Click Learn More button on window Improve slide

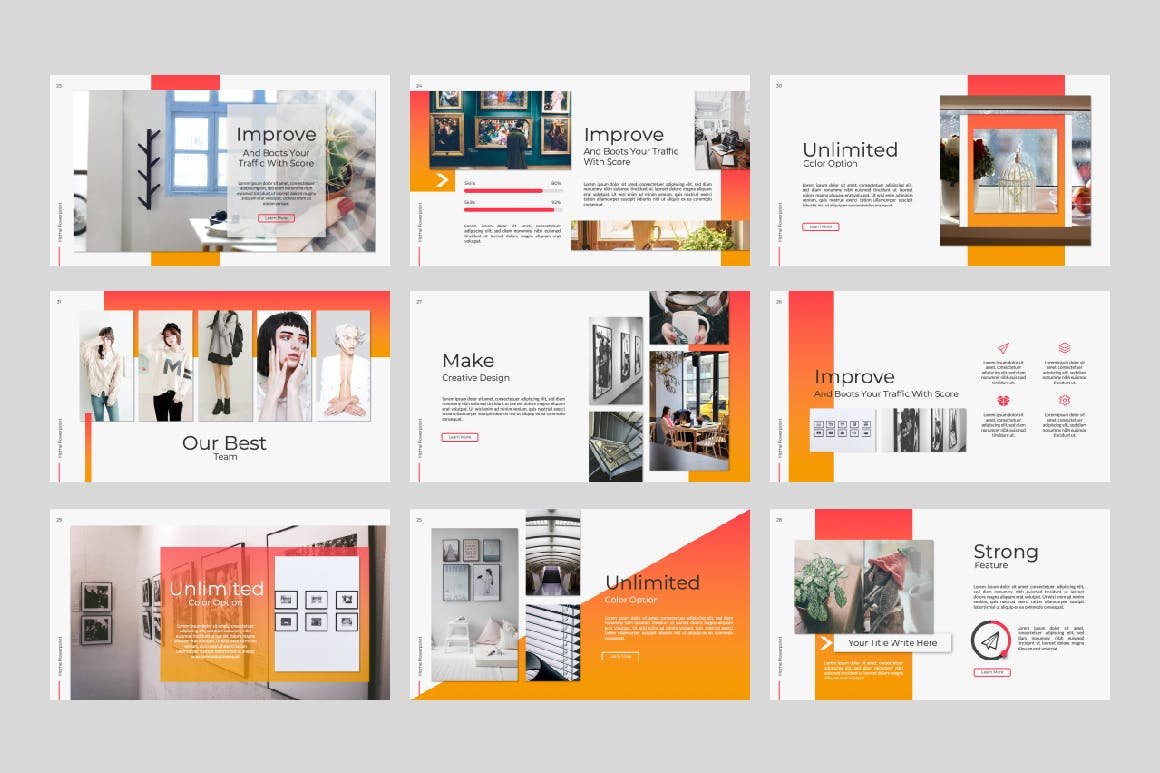tap(277, 218)
